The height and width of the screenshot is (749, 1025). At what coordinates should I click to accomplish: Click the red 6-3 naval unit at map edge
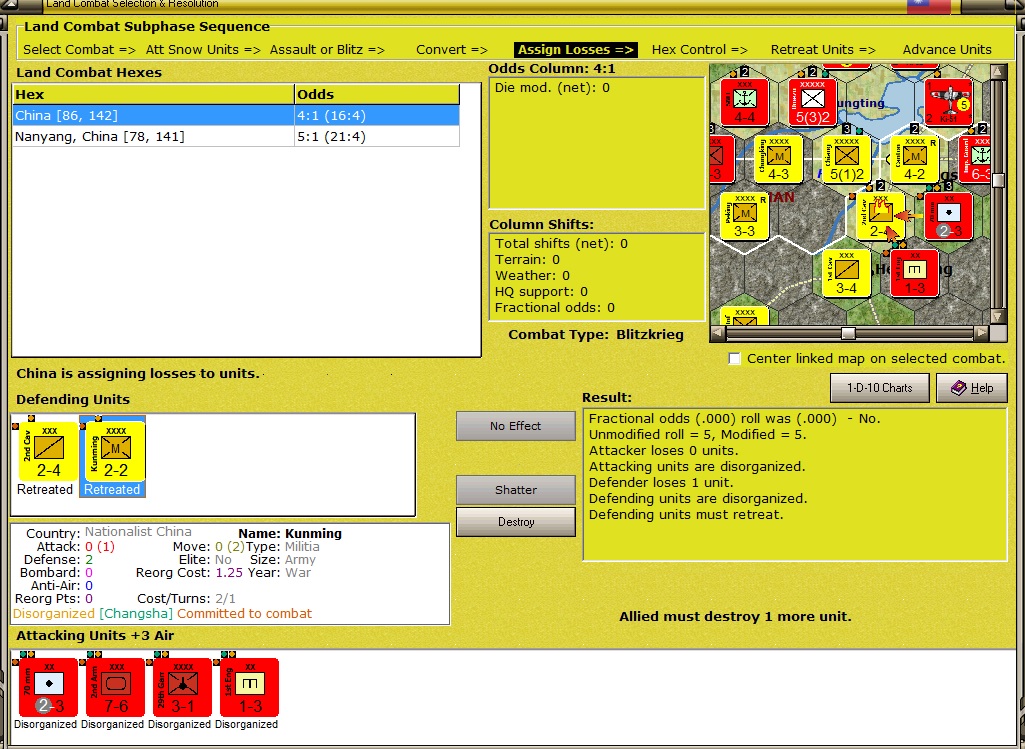click(975, 159)
